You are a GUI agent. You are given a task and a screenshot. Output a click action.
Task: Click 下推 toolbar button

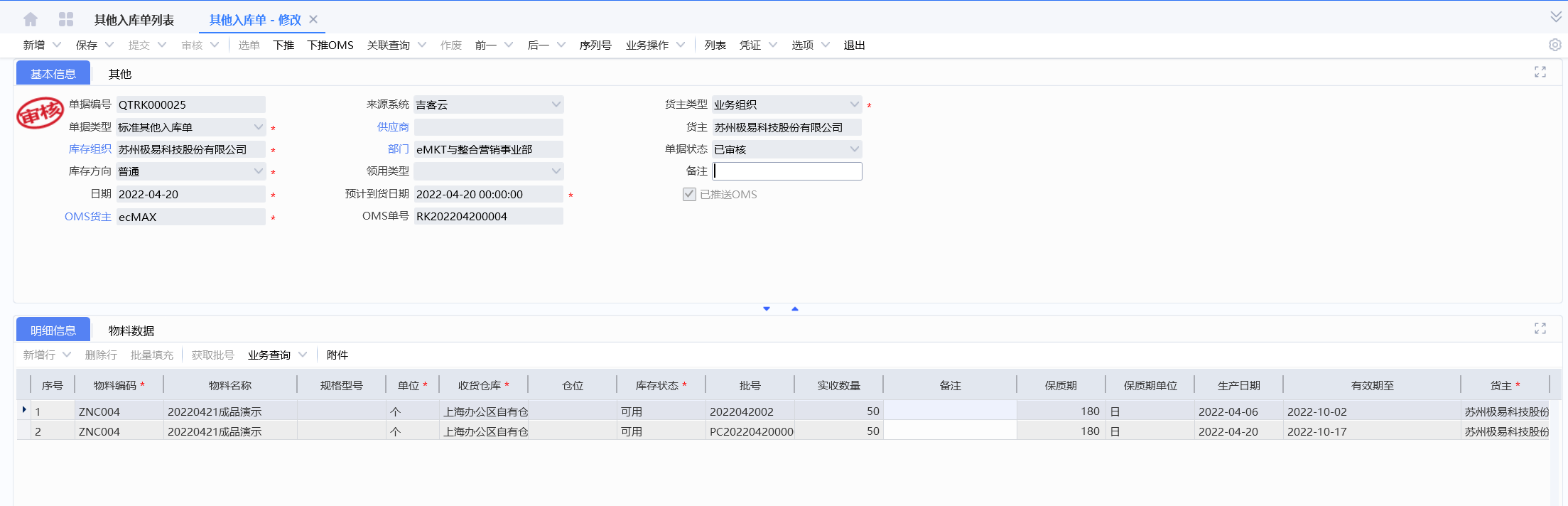click(283, 45)
